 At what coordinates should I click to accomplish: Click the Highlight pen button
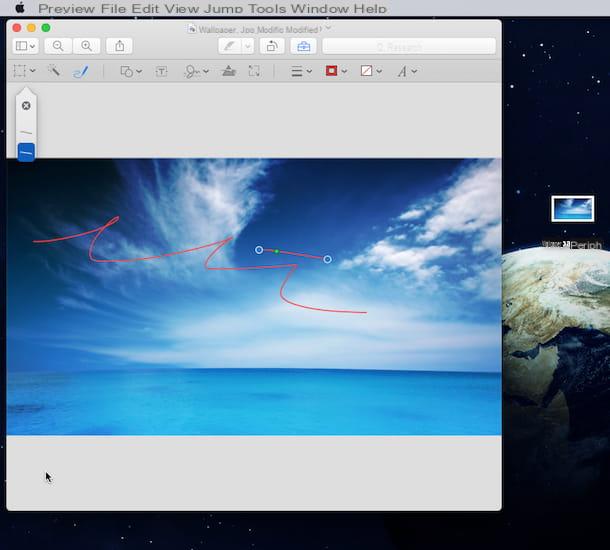point(230,46)
